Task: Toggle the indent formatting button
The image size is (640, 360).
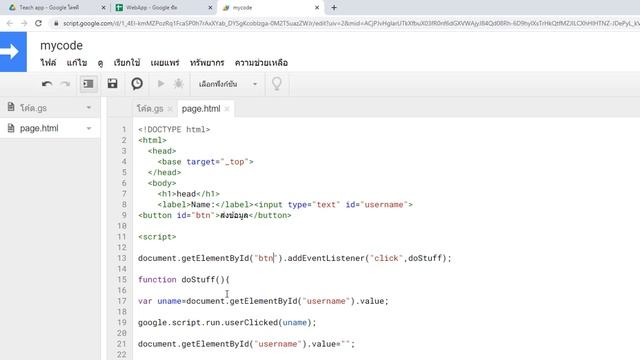Action: (88, 84)
